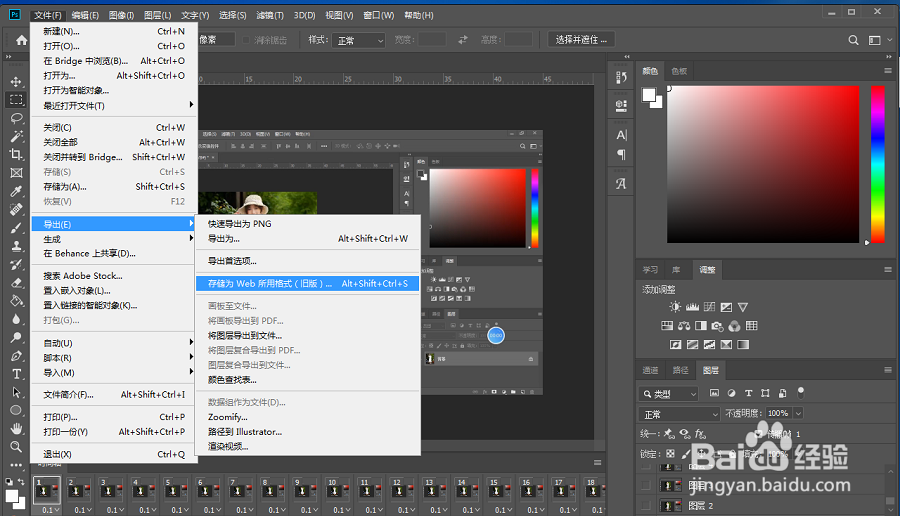Open the Character panel icon
This screenshot has width=900, height=516.
[621, 135]
